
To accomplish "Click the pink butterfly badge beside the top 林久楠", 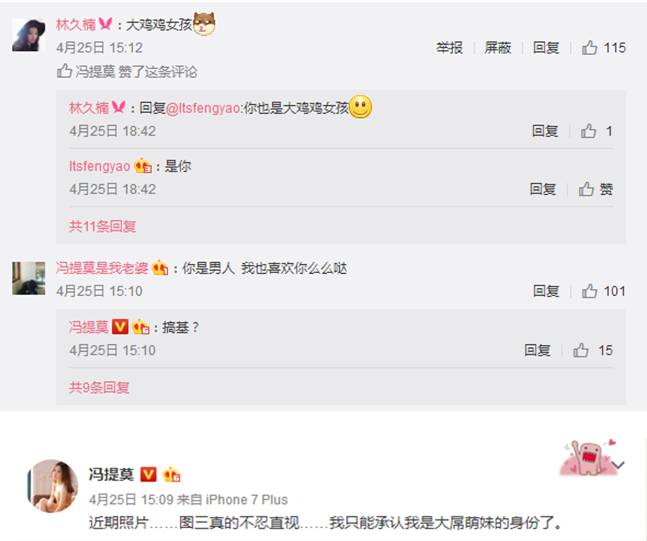I will (x=106, y=24).
